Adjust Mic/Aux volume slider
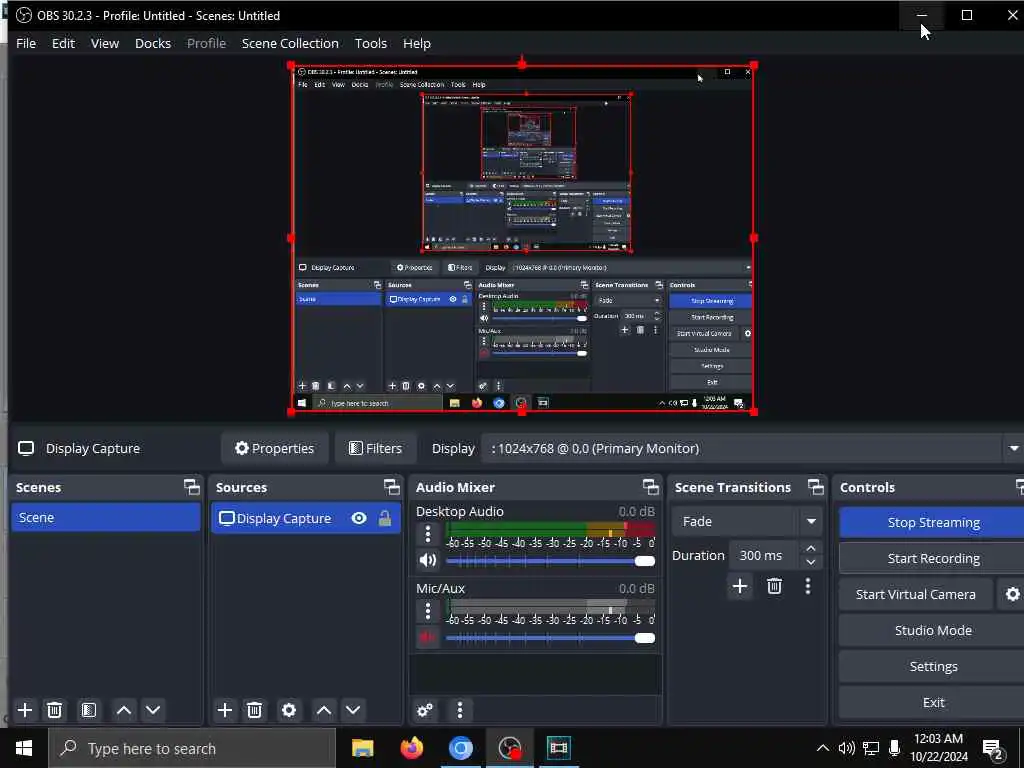The width and height of the screenshot is (1024, 768). (550, 638)
